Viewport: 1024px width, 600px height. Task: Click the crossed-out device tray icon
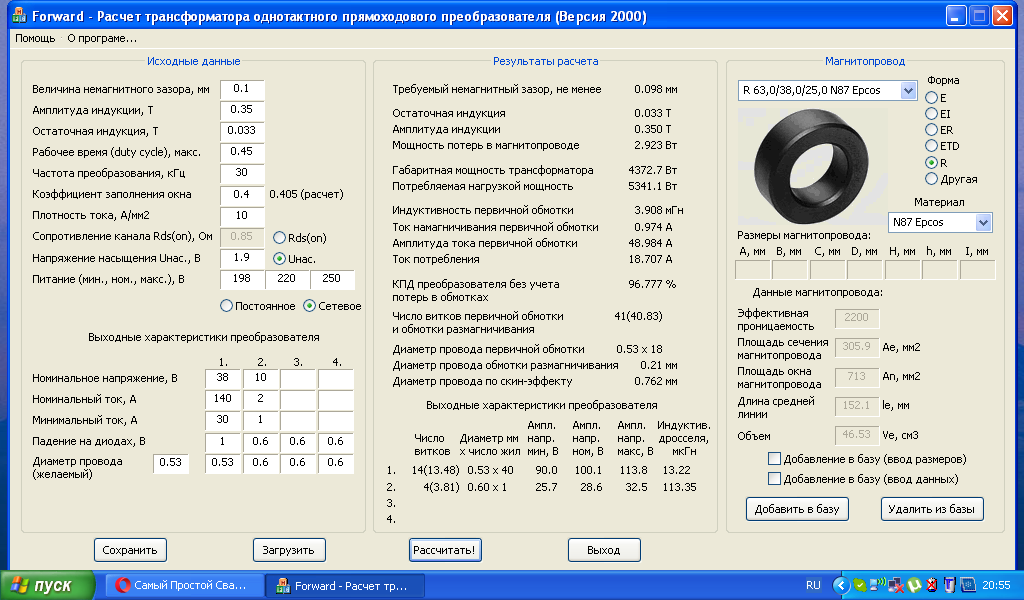[x=932, y=585]
